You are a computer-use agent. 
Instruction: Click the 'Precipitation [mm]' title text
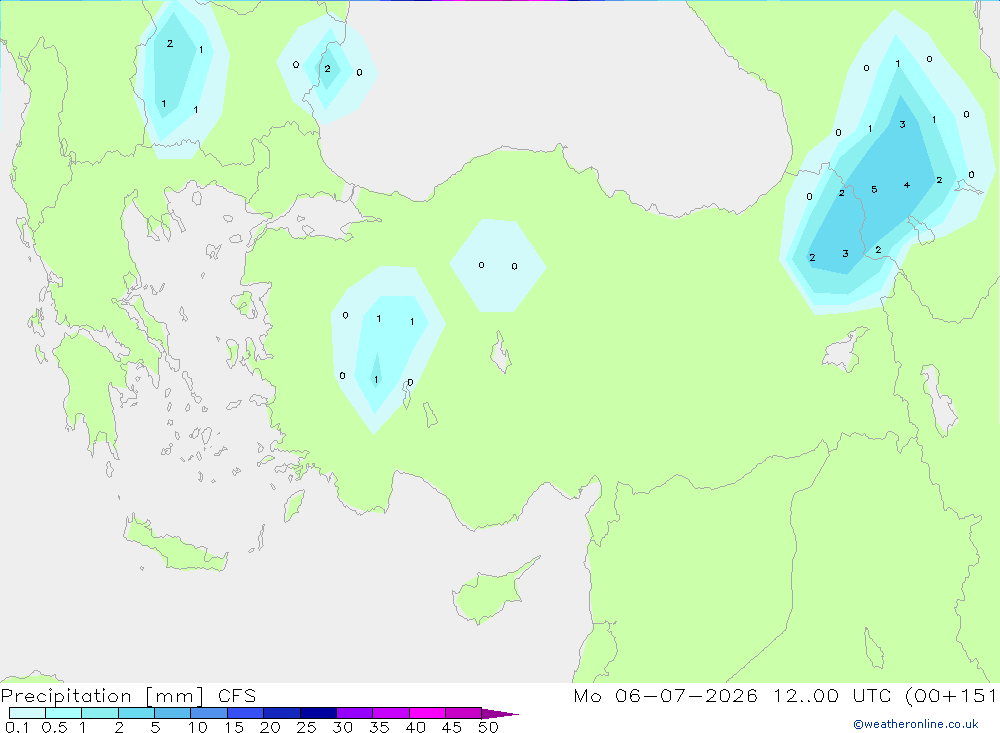click(103, 696)
